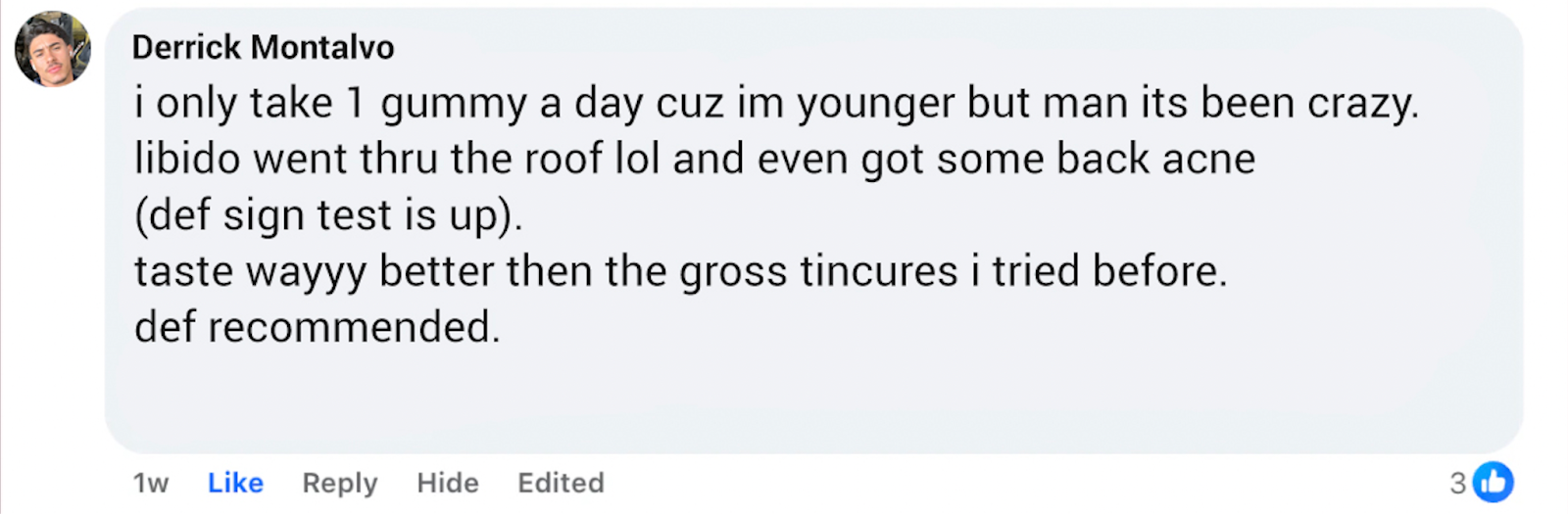Click the line "libido went thru the roof"
Viewport: 1568px width, 514px height.
tap(694, 160)
